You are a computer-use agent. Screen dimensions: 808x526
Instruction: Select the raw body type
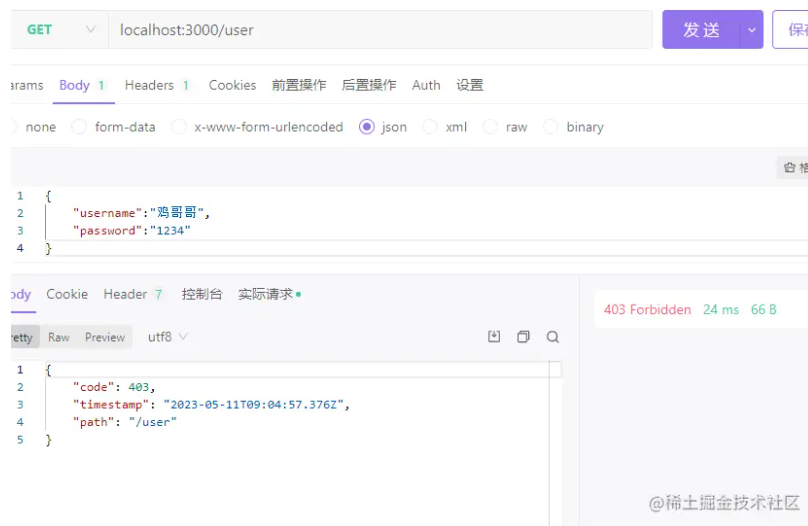click(505, 127)
